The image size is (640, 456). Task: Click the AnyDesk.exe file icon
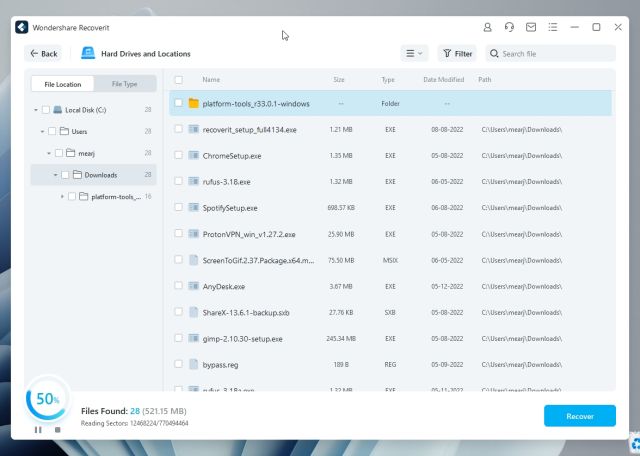click(193, 286)
